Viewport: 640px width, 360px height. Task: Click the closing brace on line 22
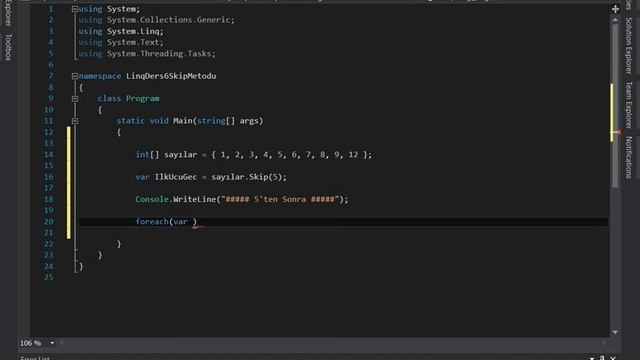click(119, 244)
